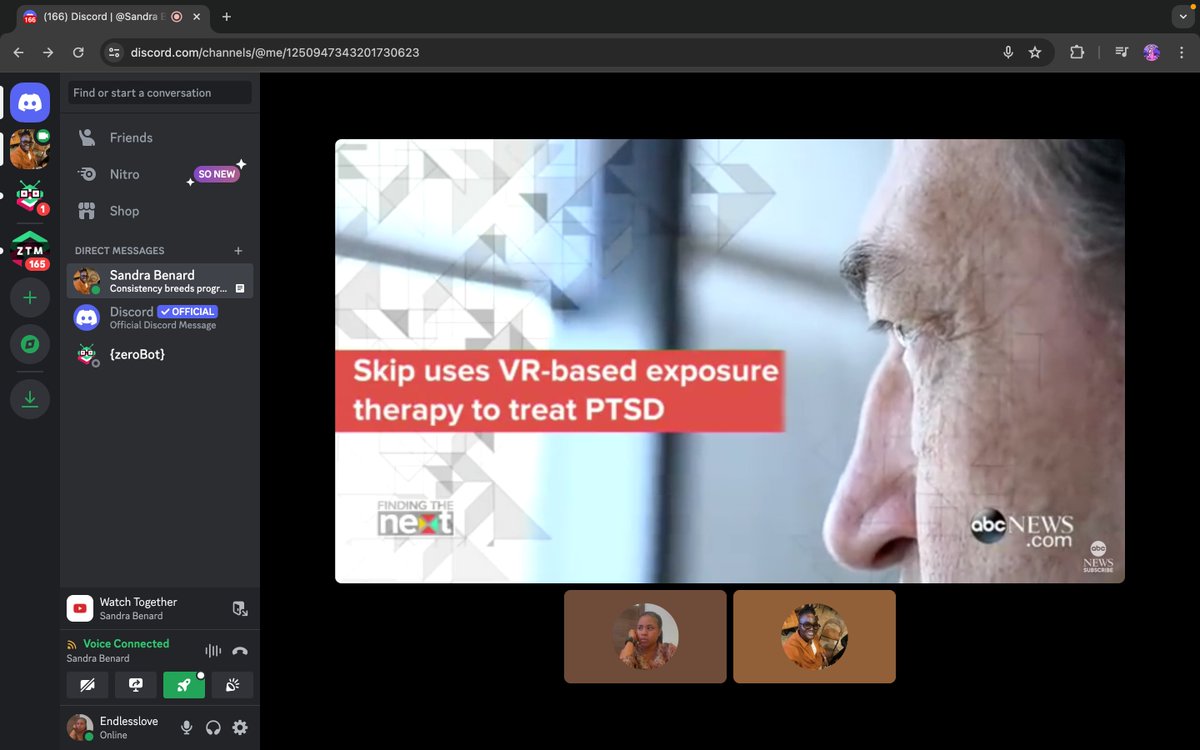1200x750 pixels.
Task: Click Sandra Benard's status message text
Action: (x=169, y=289)
